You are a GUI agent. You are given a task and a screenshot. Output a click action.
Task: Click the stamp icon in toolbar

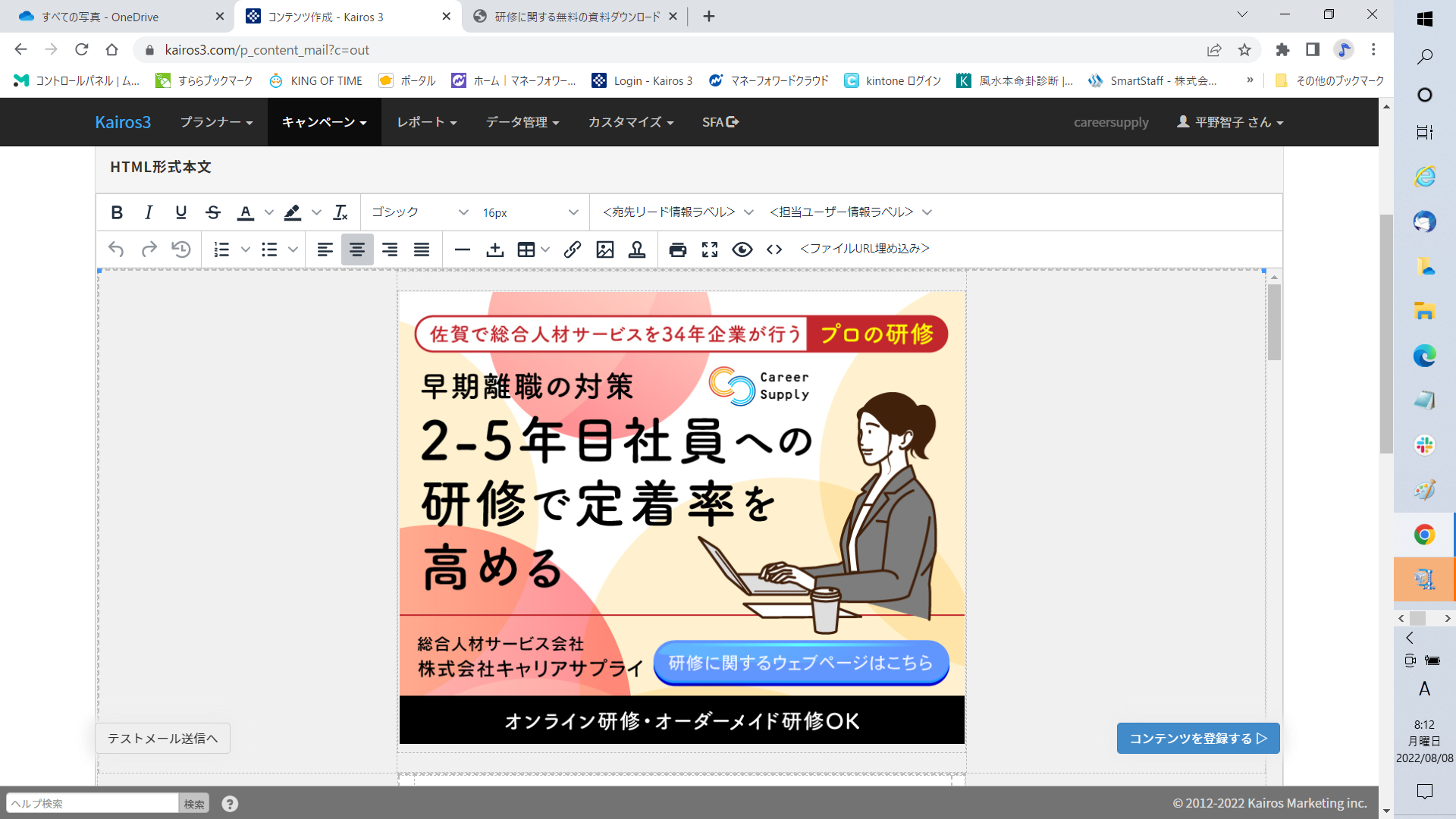pyautogui.click(x=637, y=249)
